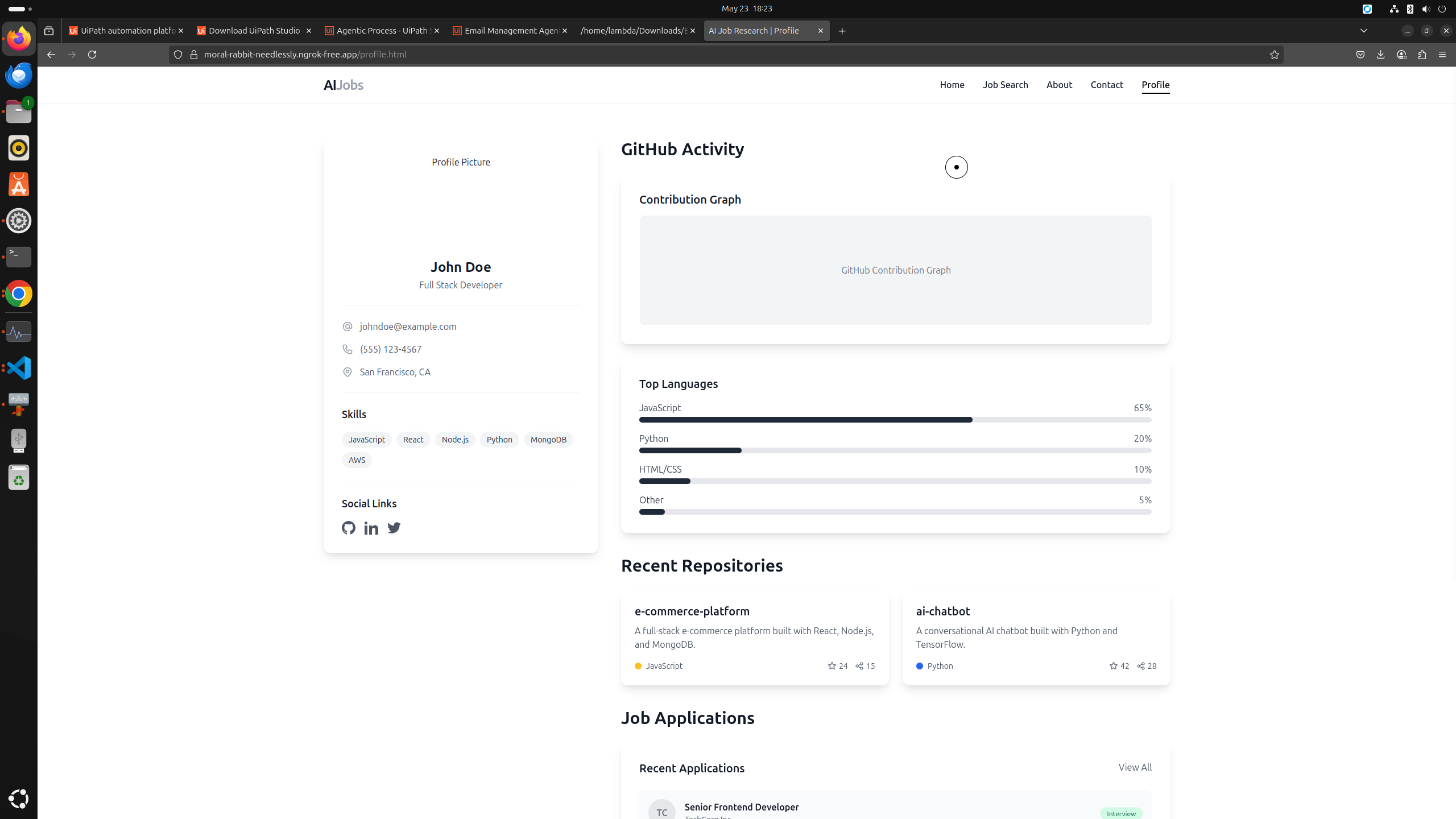Screen dimensions: 1456x819
Task: Open the system power menu
Action: (x=1442, y=9)
